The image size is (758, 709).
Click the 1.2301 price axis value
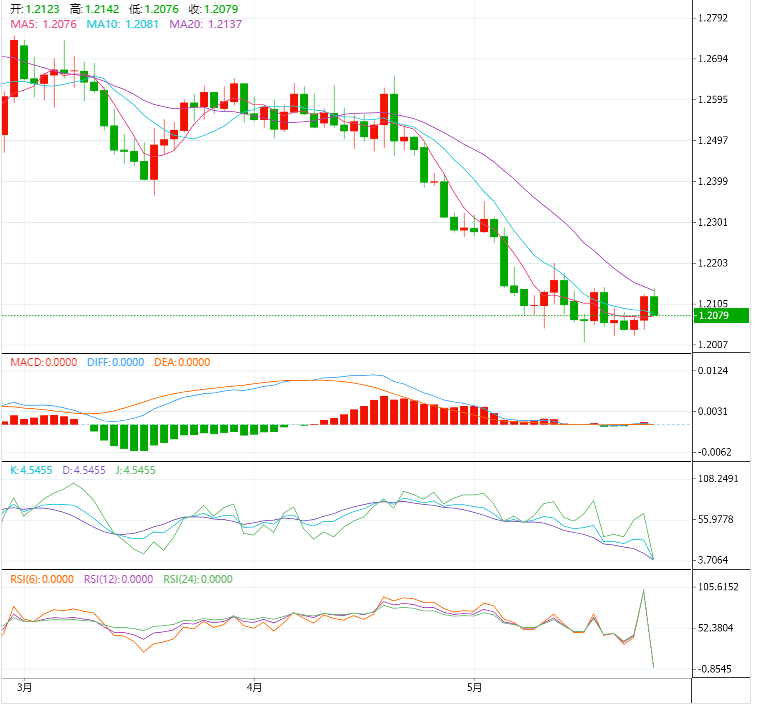713,223
